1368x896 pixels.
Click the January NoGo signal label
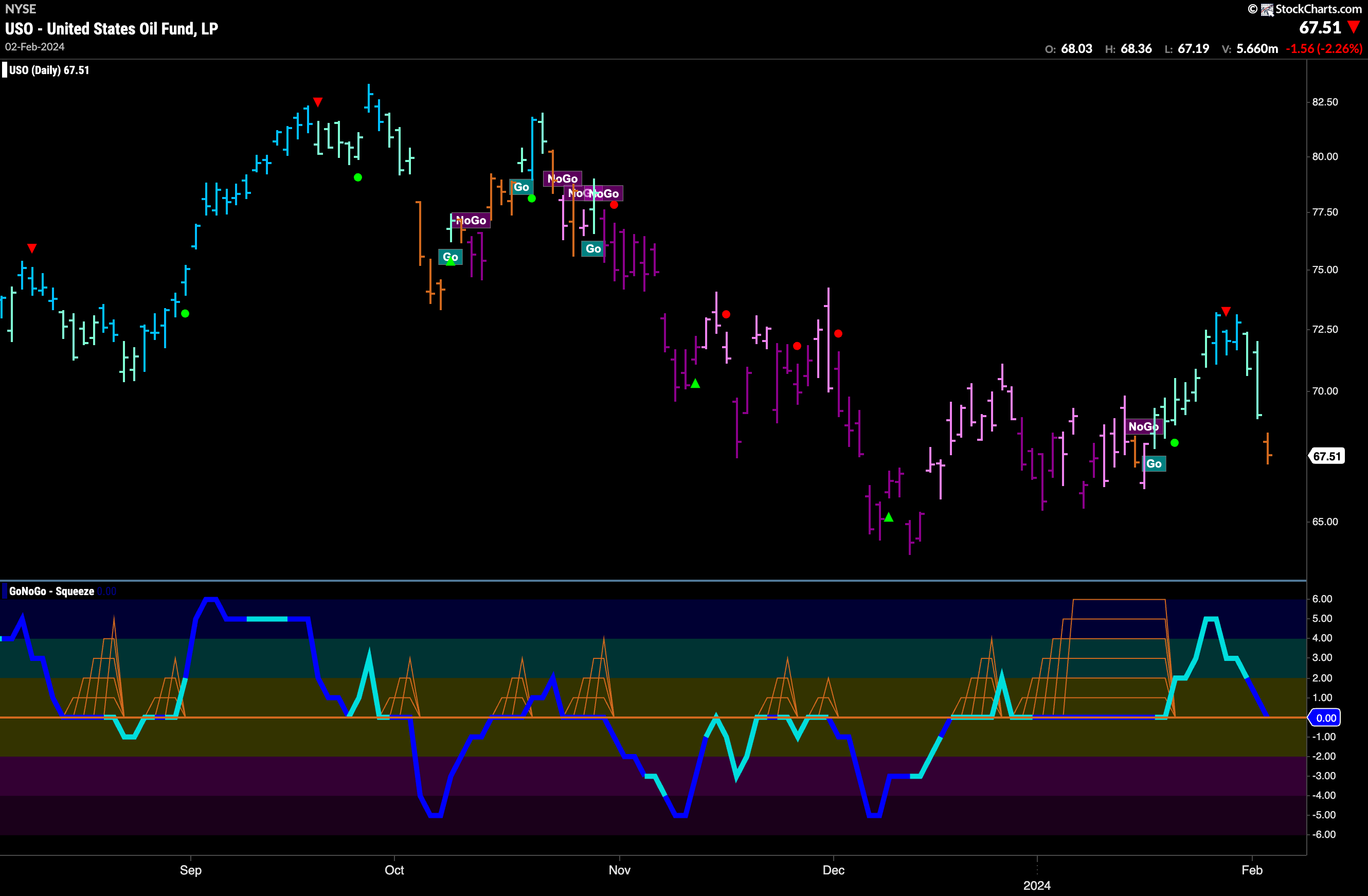coord(1144,426)
